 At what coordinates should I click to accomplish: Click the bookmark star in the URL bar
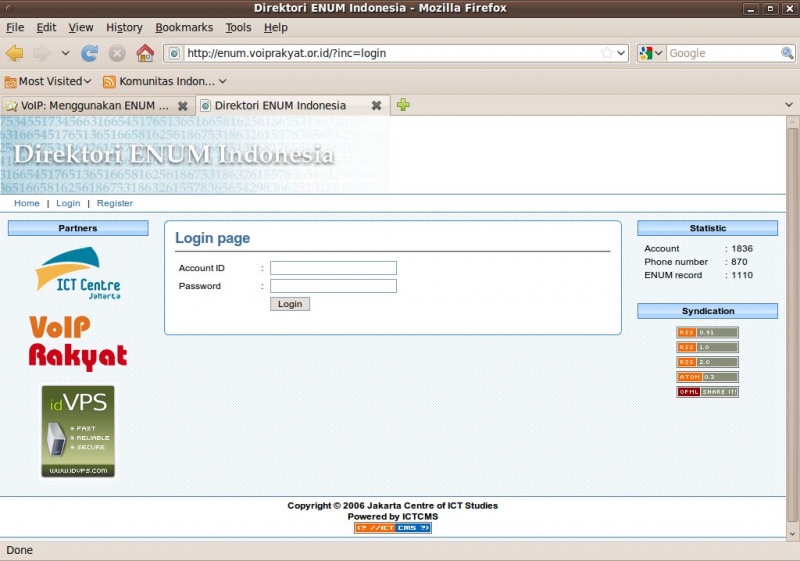point(606,53)
